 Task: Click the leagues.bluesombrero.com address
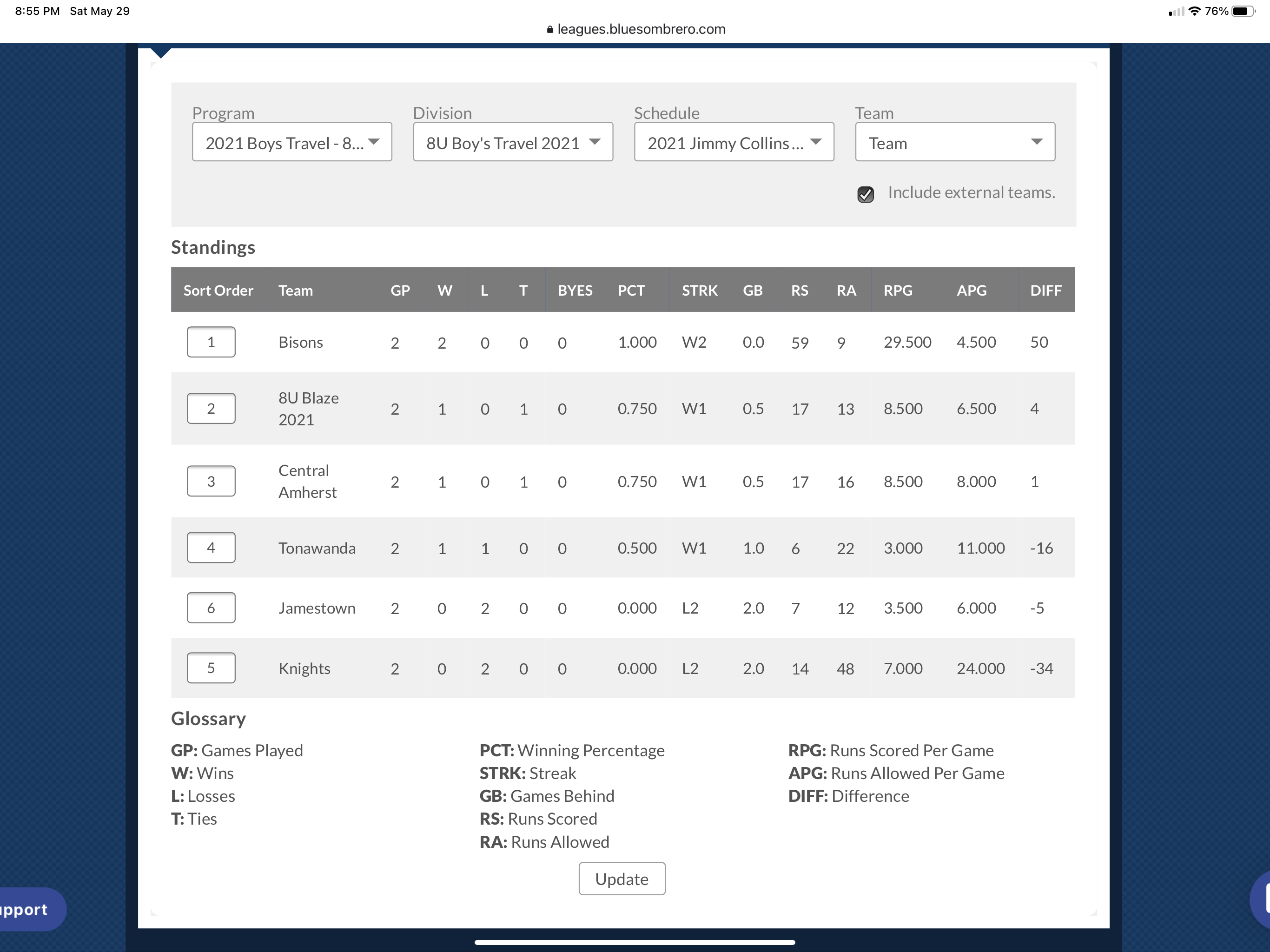tap(642, 29)
